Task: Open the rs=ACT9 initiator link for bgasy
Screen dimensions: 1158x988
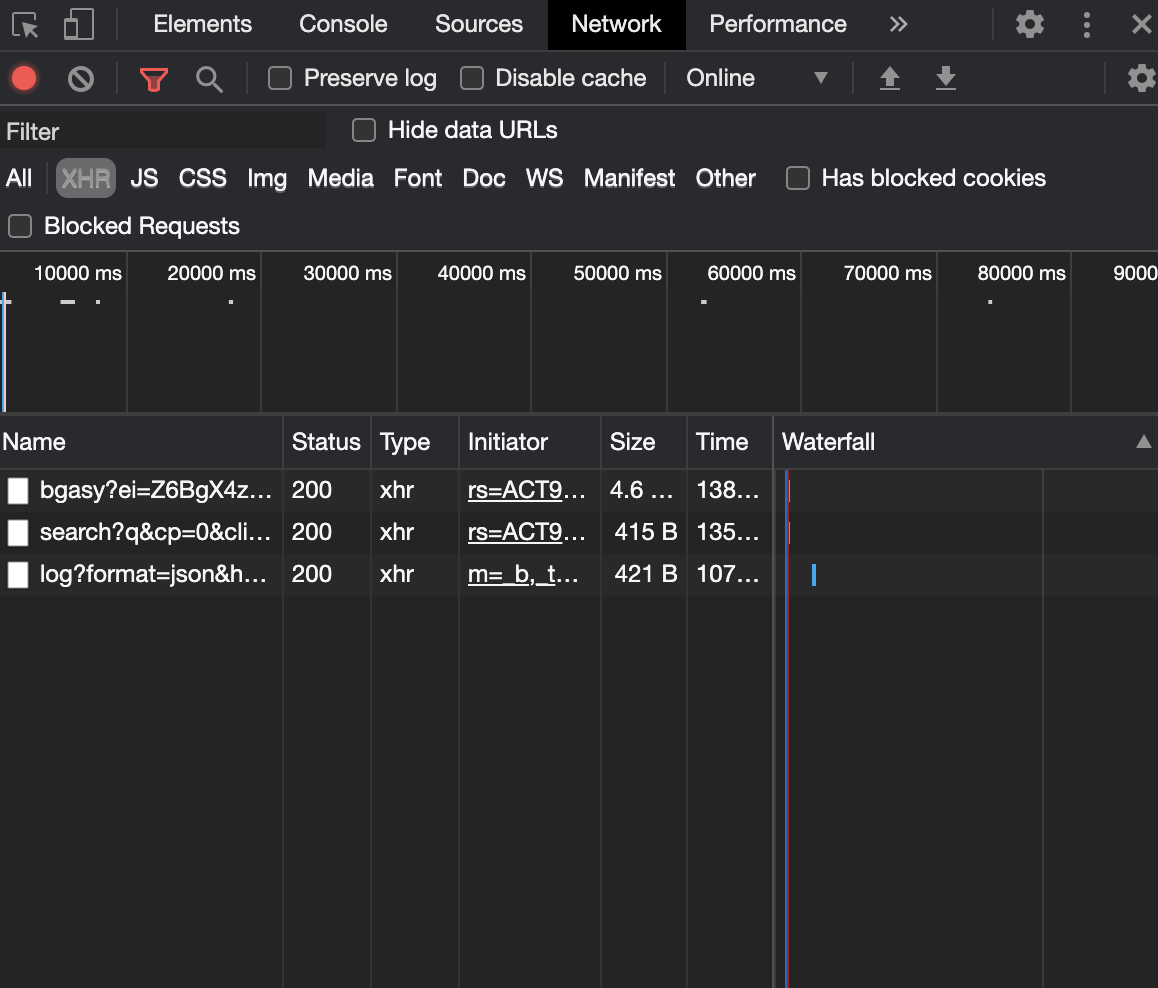Action: pyautogui.click(x=526, y=490)
